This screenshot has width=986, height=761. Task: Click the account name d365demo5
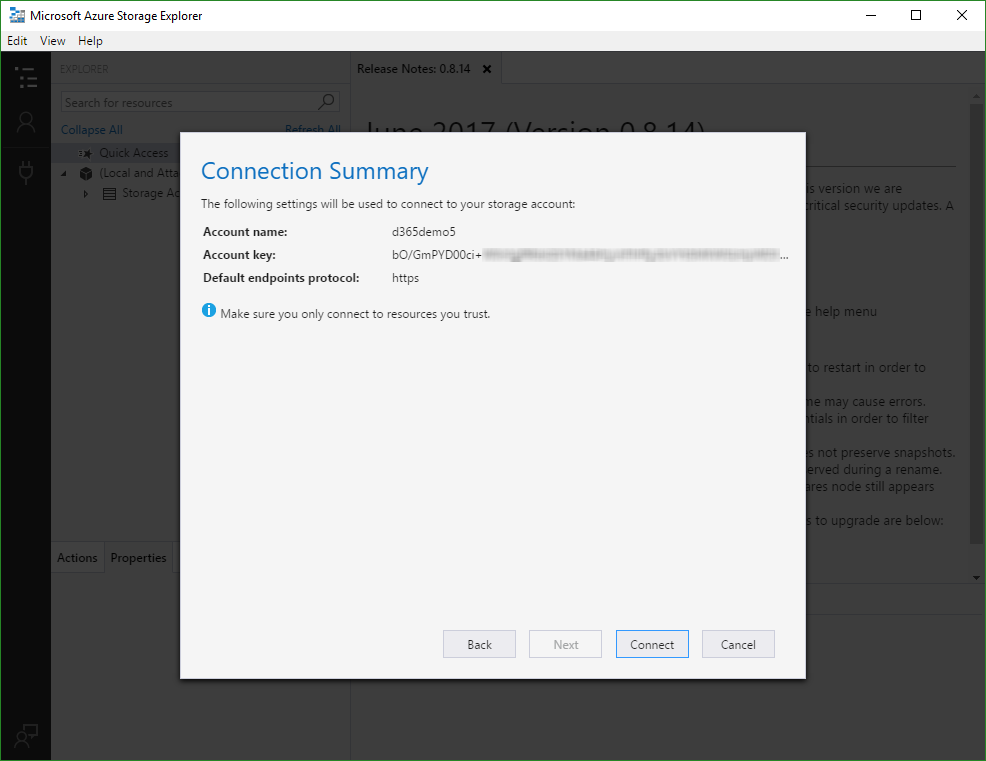(424, 232)
